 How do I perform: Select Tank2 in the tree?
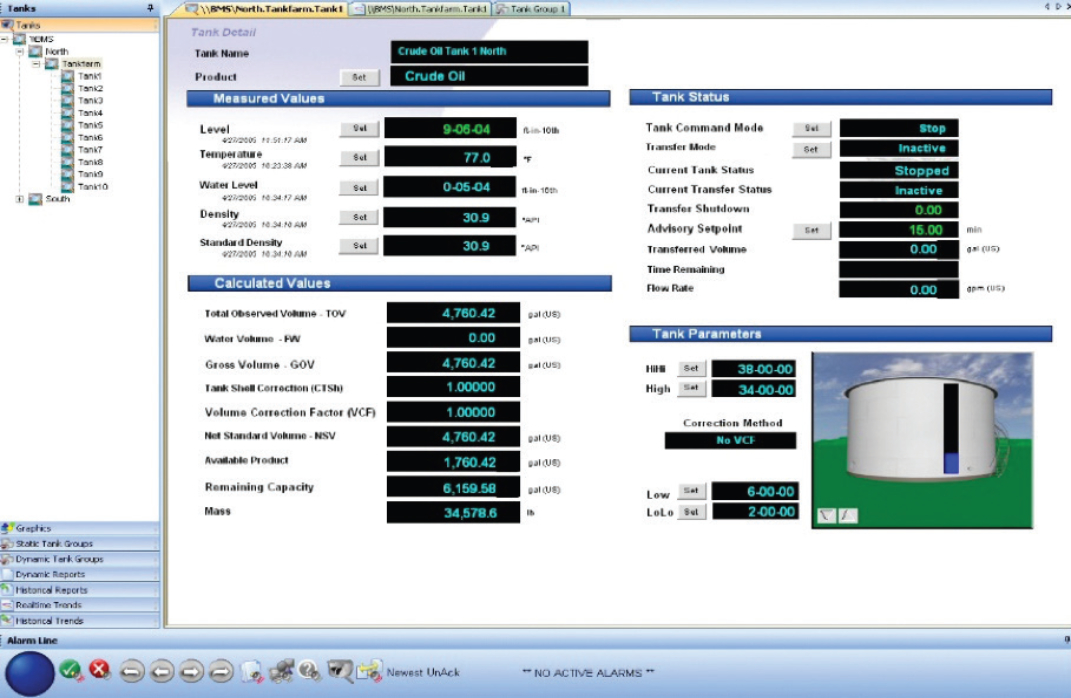point(90,88)
